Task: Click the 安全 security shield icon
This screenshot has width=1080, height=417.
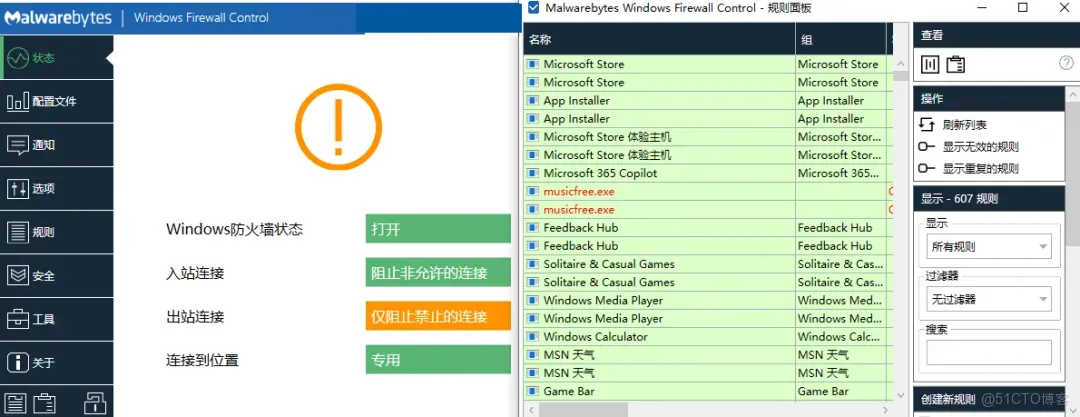Action: tap(17, 276)
